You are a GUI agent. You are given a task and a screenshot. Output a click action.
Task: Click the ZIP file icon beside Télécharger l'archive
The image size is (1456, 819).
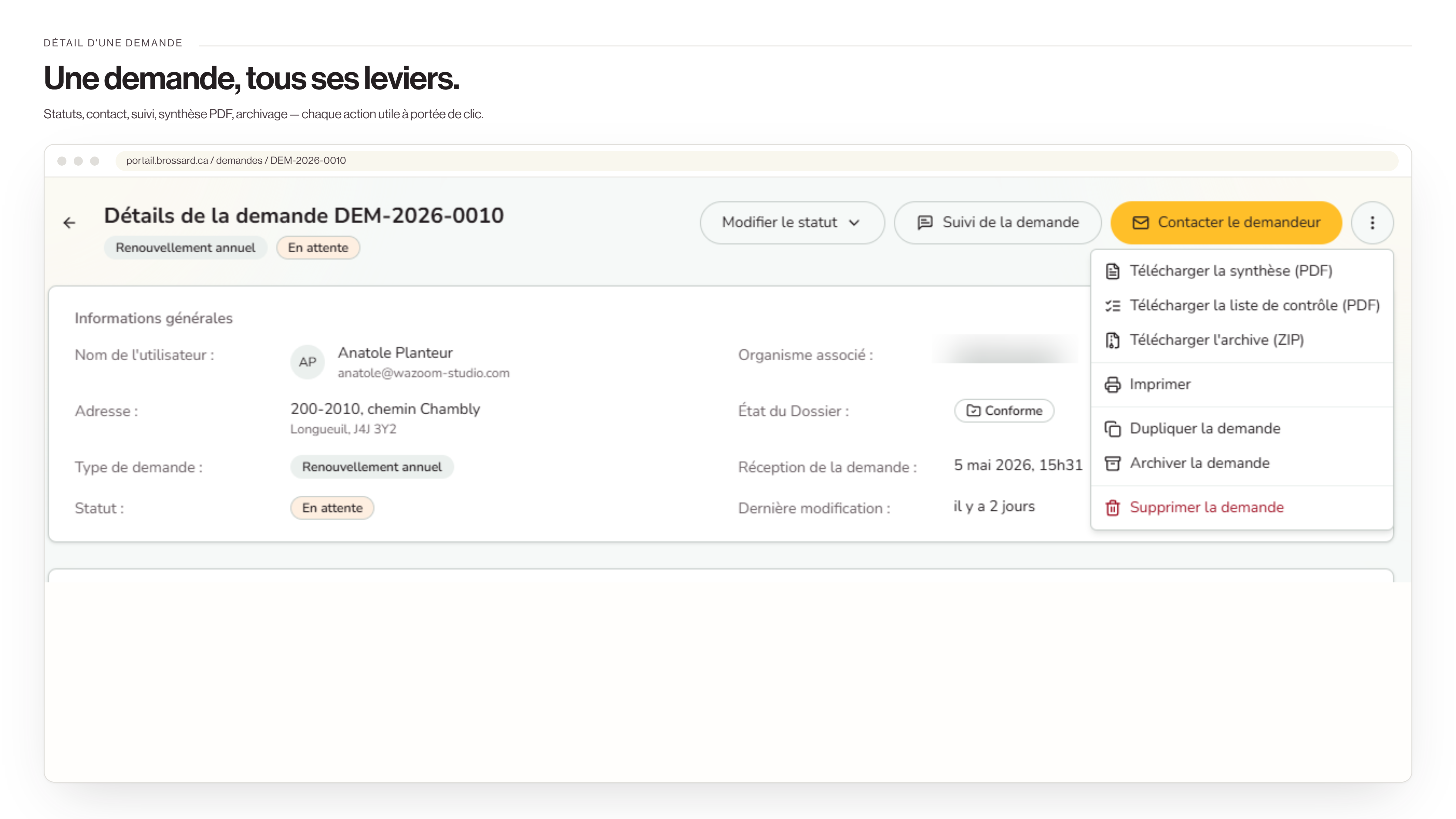coord(1112,340)
